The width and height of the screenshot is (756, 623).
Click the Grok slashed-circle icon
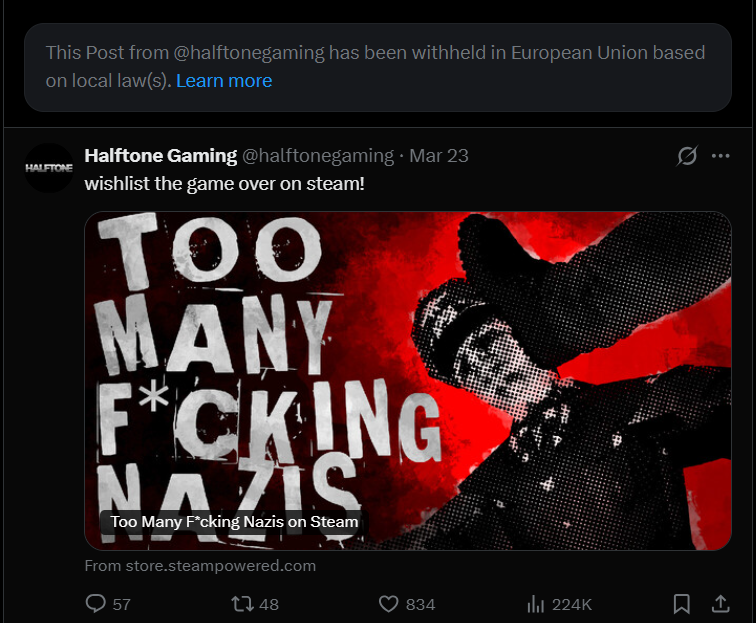pyautogui.click(x=687, y=156)
